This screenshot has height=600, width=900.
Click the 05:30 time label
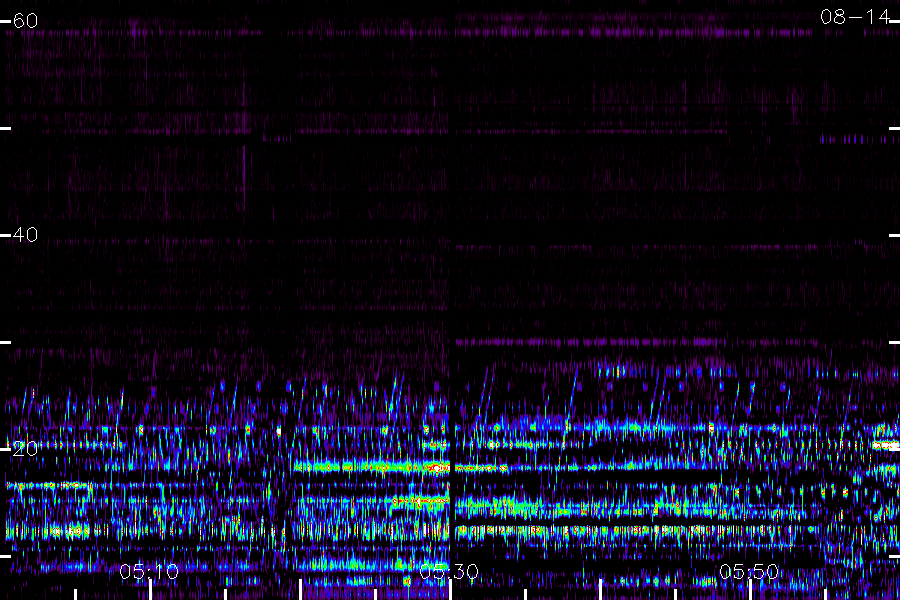(x=449, y=572)
